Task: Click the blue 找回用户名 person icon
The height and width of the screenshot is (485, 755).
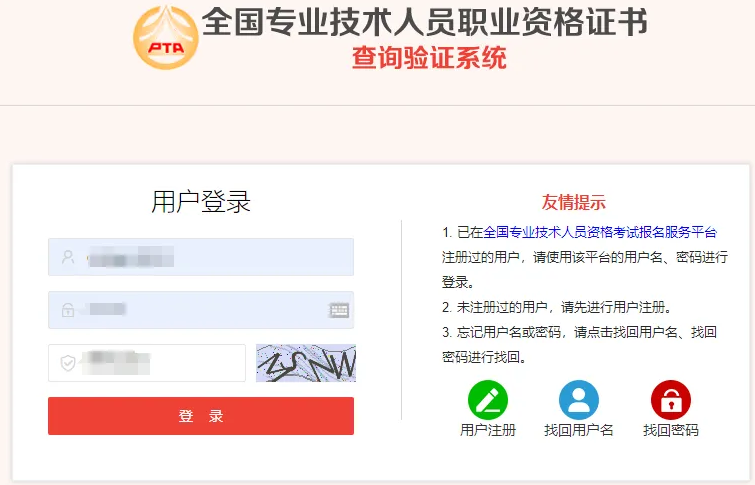Action: click(x=579, y=400)
